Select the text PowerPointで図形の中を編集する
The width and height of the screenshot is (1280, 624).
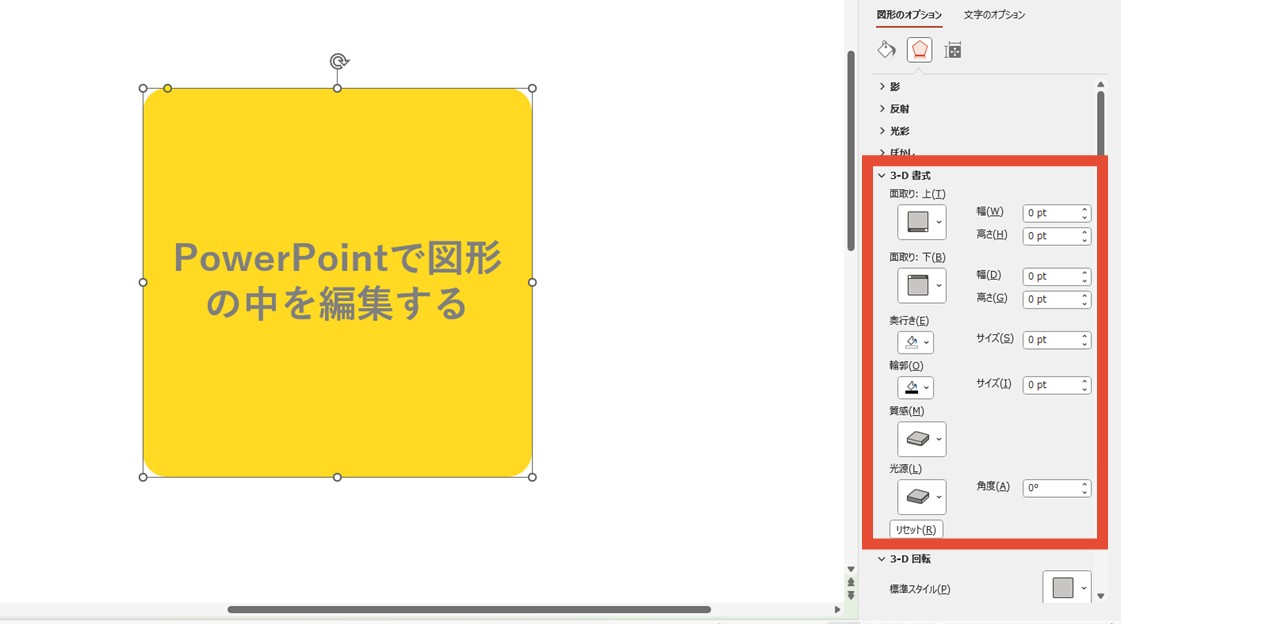point(337,280)
